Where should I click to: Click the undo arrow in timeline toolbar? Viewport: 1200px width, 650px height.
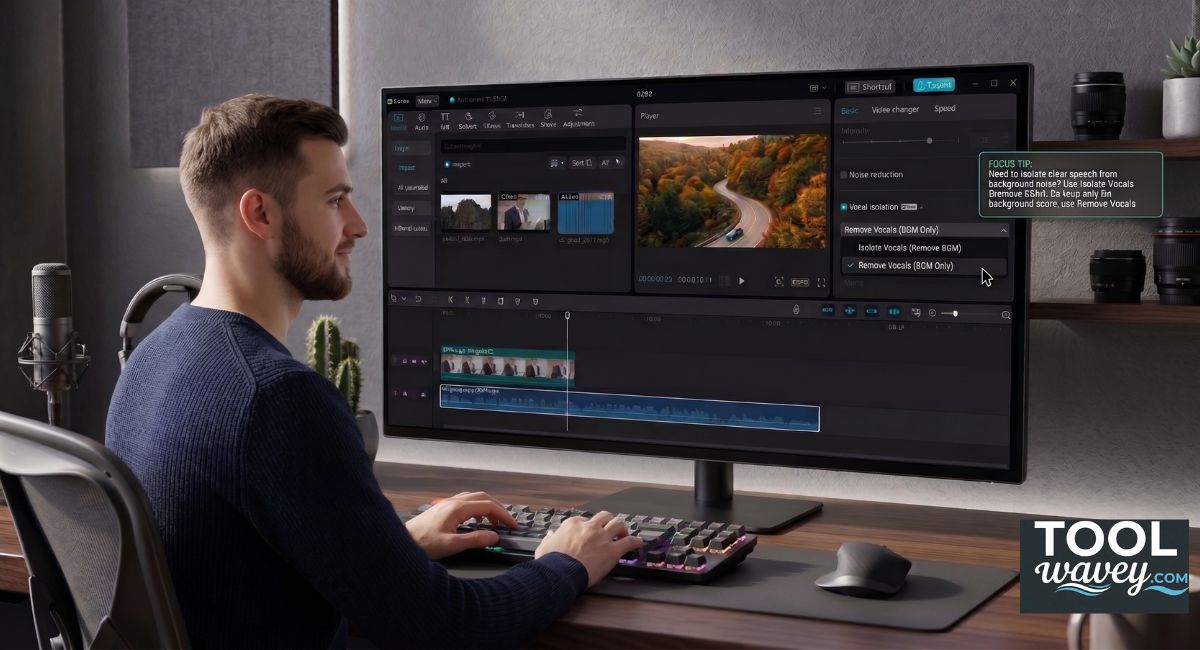tap(417, 299)
